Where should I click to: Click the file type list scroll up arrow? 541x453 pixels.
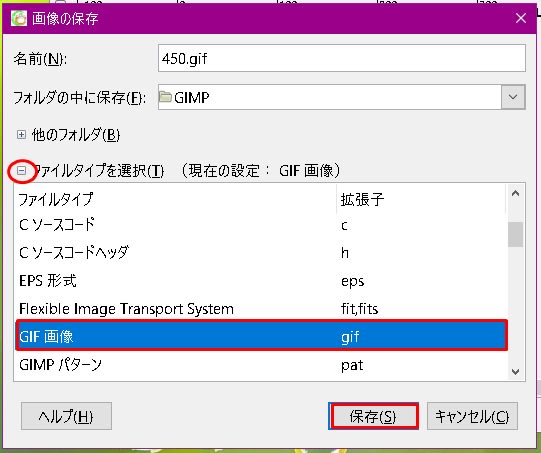click(515, 193)
